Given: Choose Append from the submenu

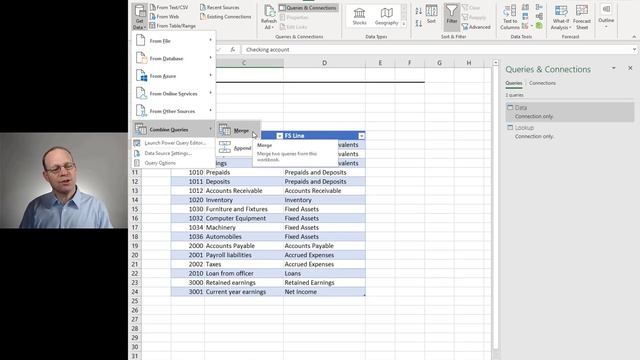Looking at the screenshot, I should (235, 148).
